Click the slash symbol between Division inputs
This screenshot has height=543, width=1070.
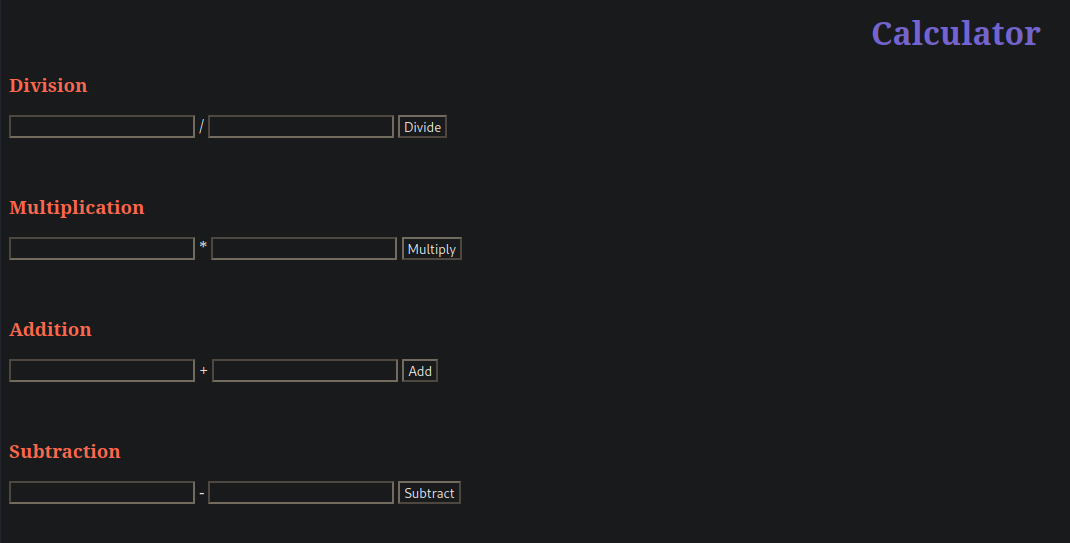201,127
